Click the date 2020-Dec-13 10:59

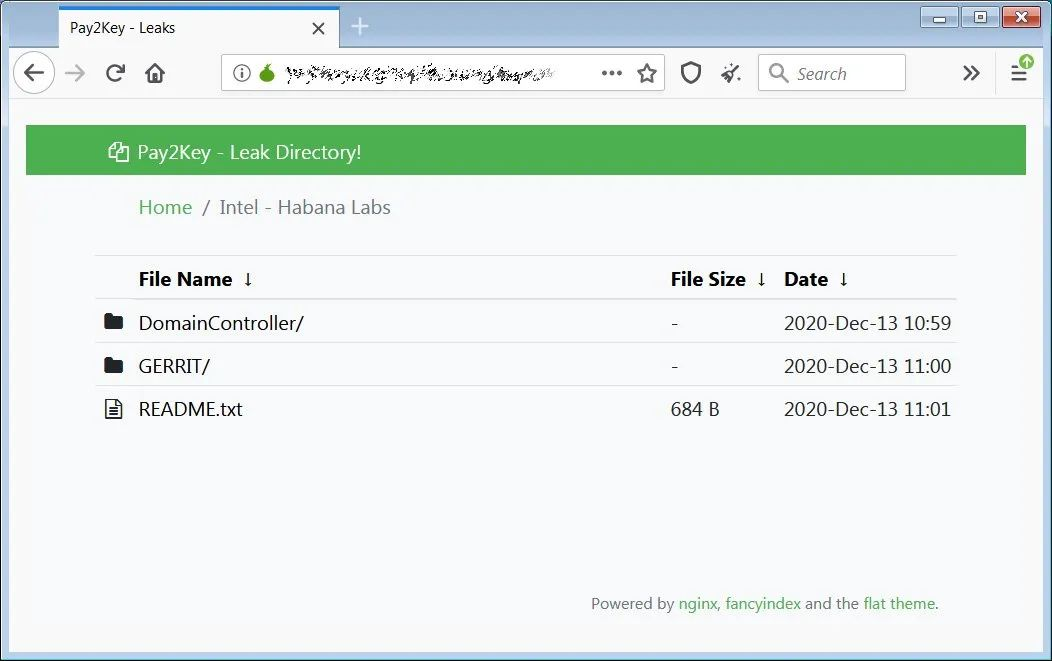[867, 323]
